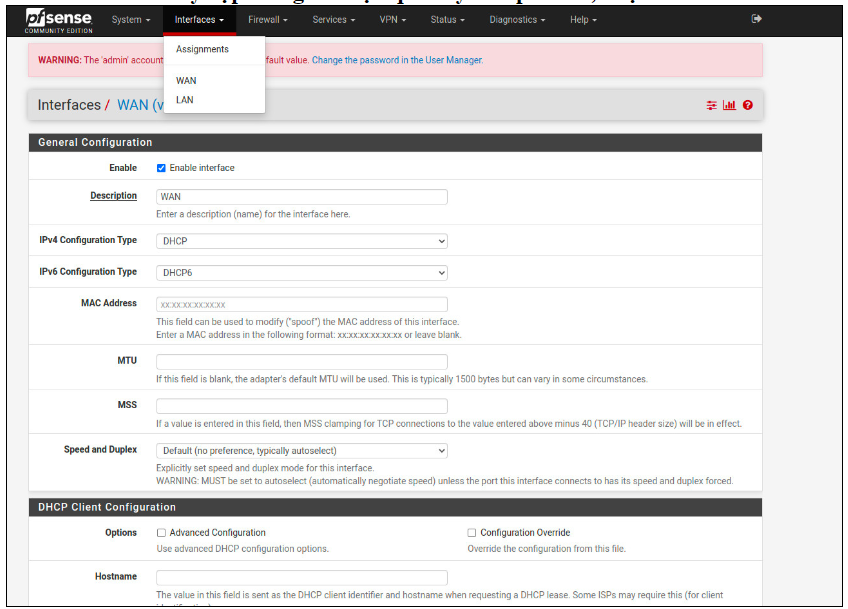The height and width of the screenshot is (609, 848).
Task: Follow the Change the password link
Action: pyautogui.click(x=397, y=60)
